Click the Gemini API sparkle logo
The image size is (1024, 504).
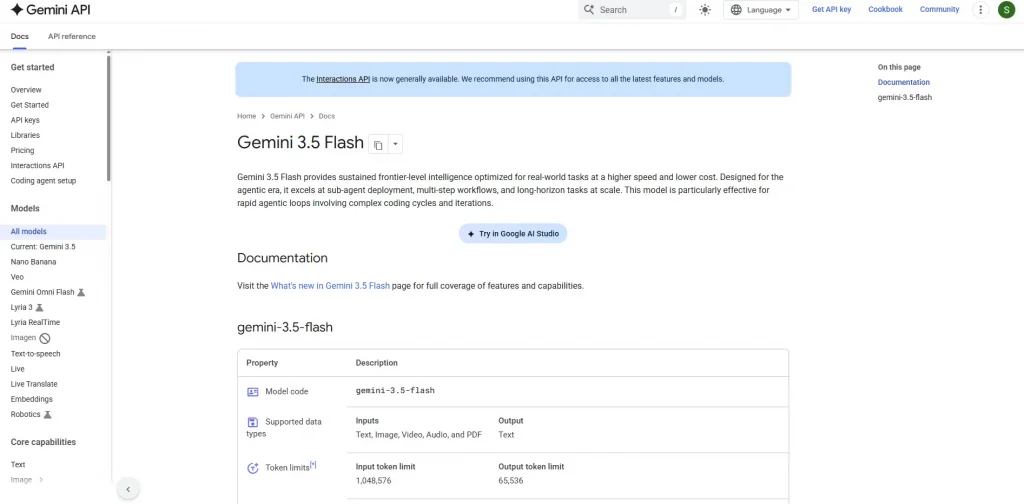[x=18, y=9]
